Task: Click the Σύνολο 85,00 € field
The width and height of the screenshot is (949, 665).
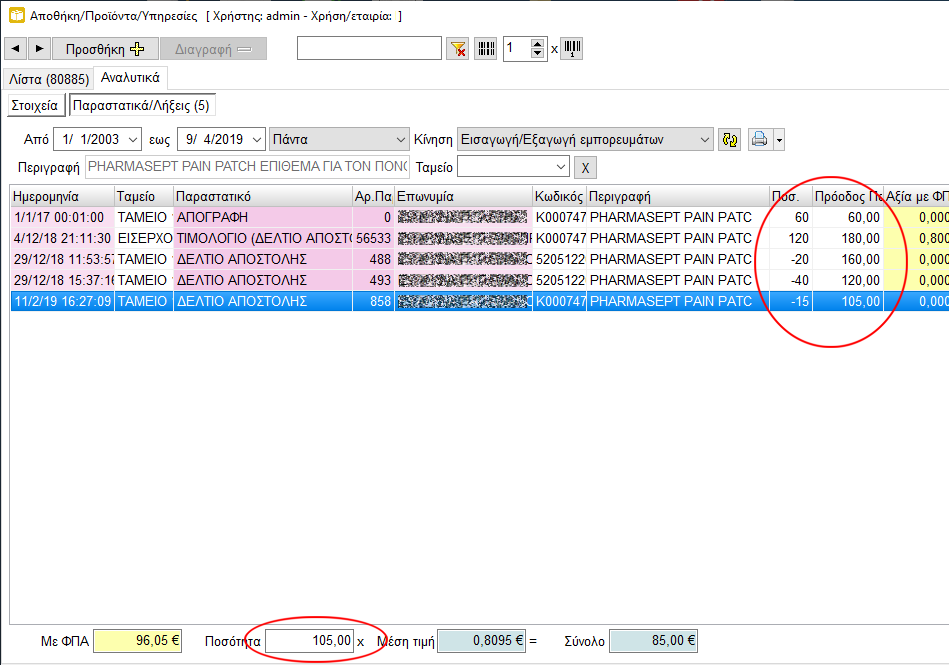Action: click(x=654, y=641)
